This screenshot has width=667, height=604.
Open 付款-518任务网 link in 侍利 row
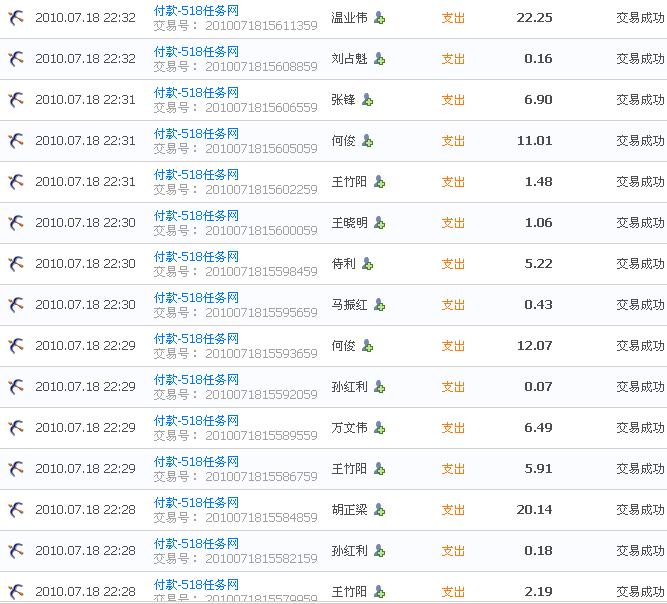click(x=196, y=256)
